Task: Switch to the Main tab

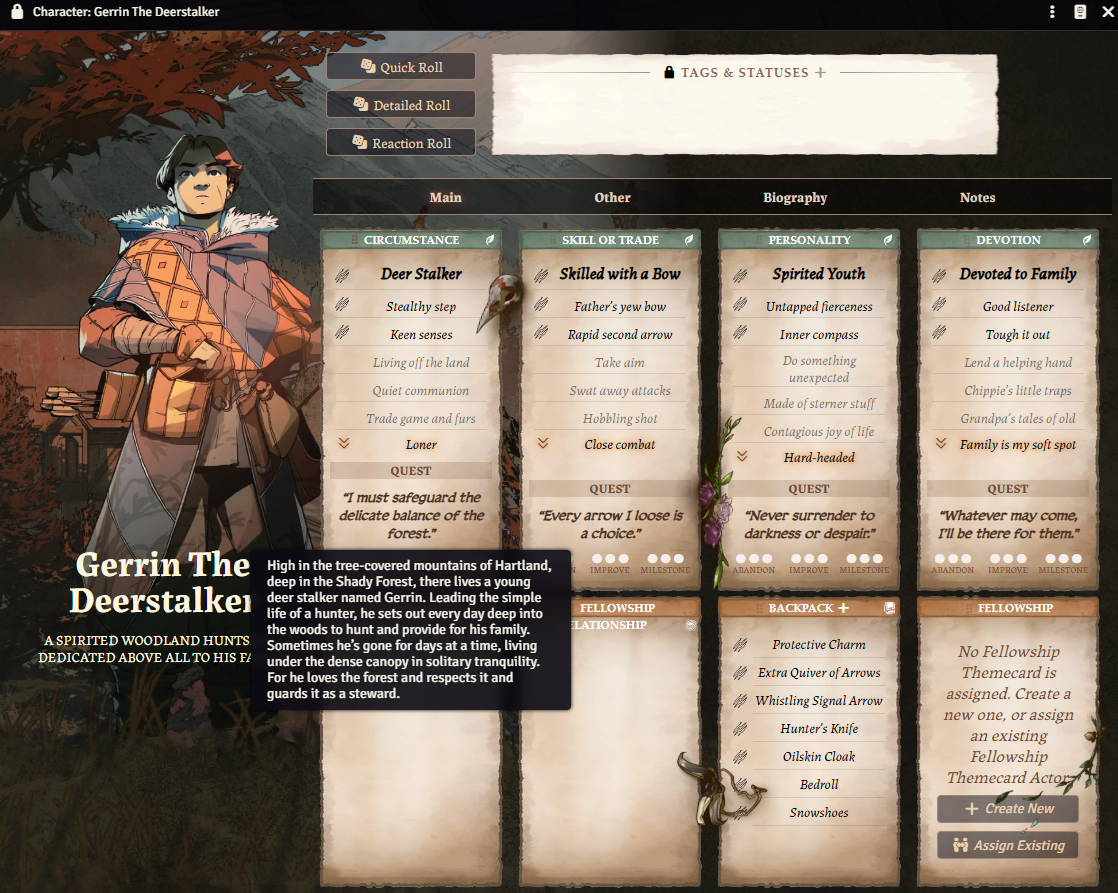Action: (446, 198)
